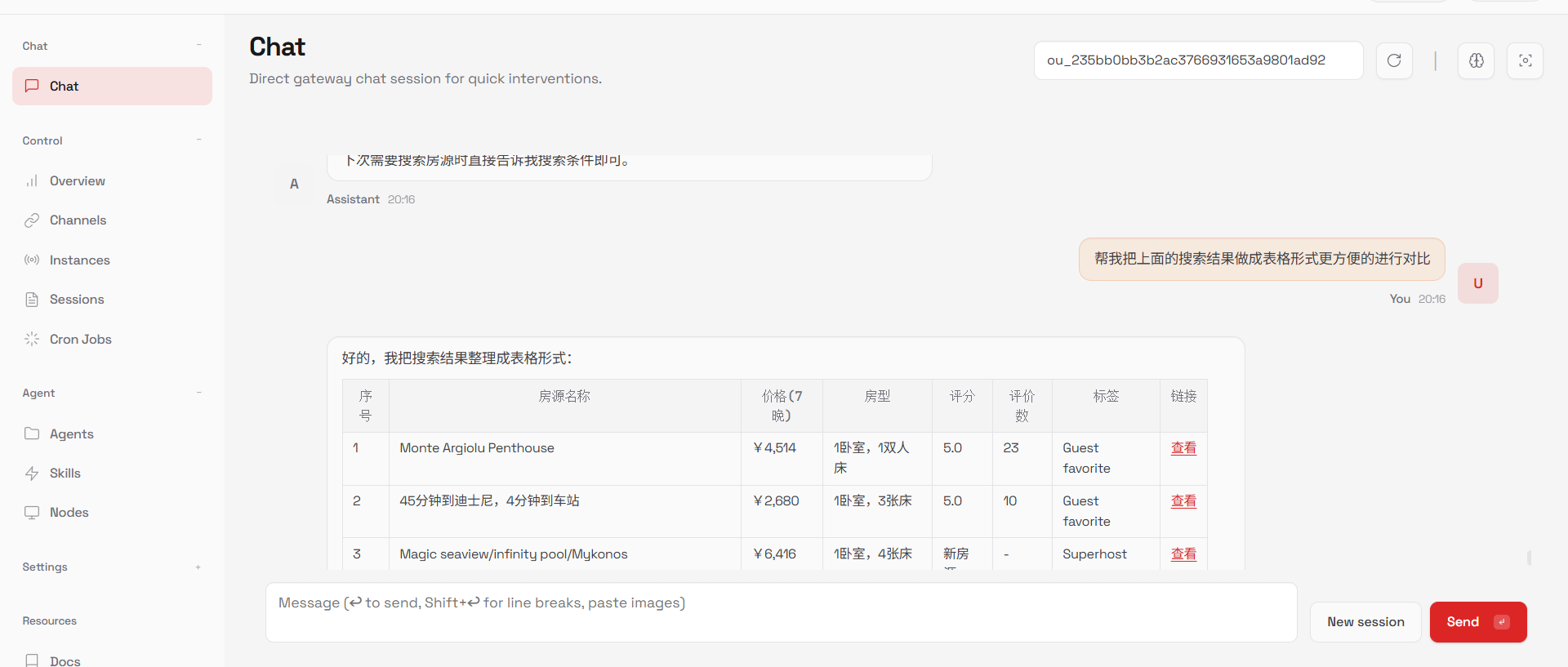Toggle focus mode icon
This screenshot has height=667, width=1568.
[x=1525, y=60]
